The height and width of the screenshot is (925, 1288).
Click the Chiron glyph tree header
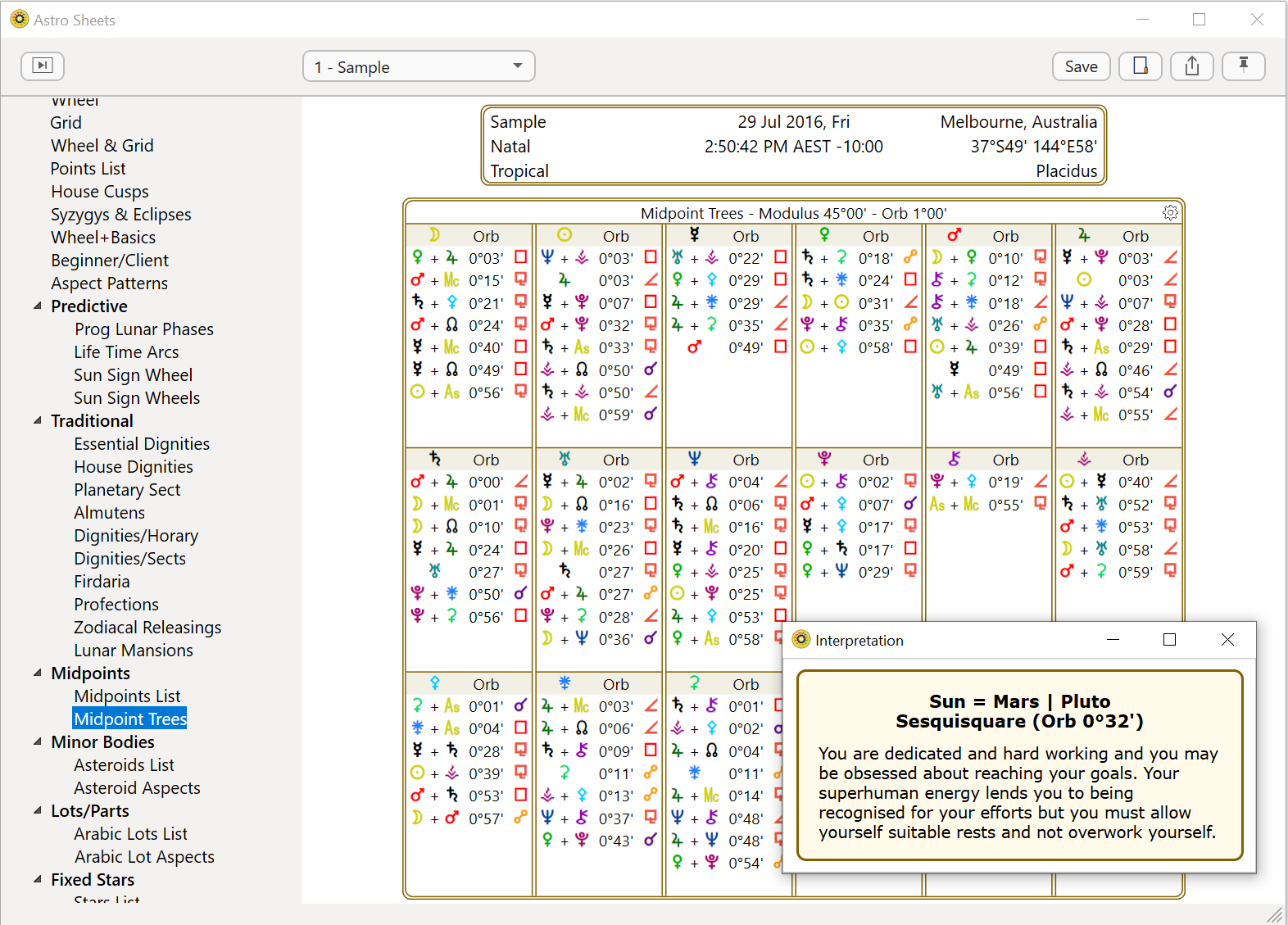click(x=955, y=459)
